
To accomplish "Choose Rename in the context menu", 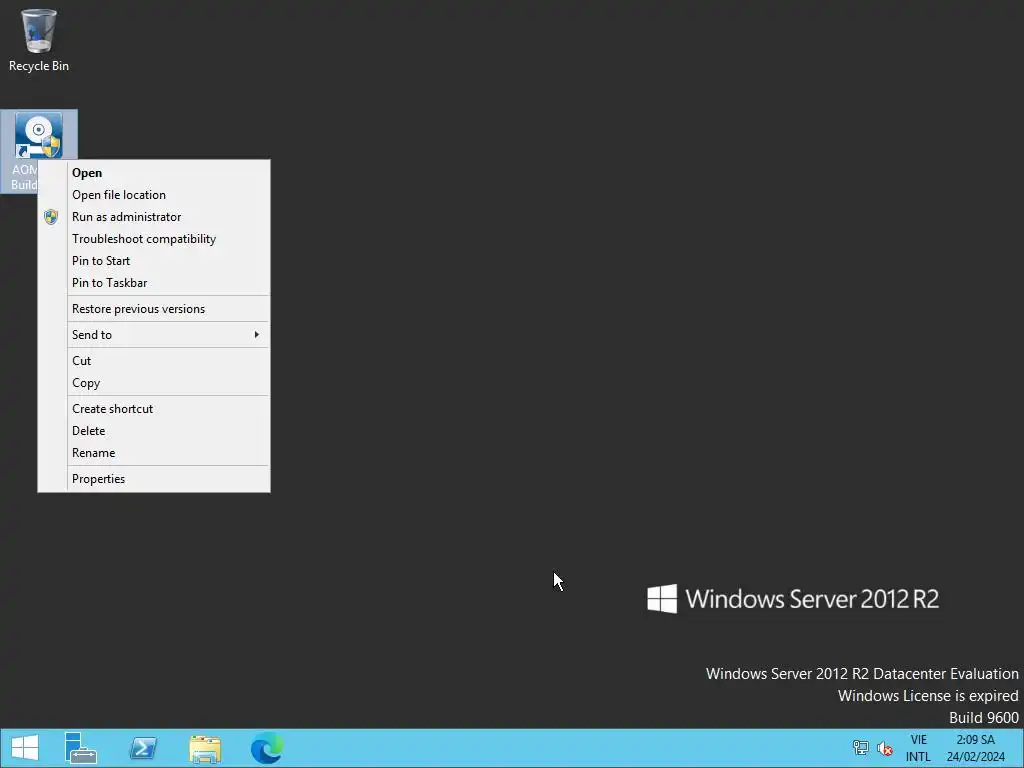I will point(154,453).
